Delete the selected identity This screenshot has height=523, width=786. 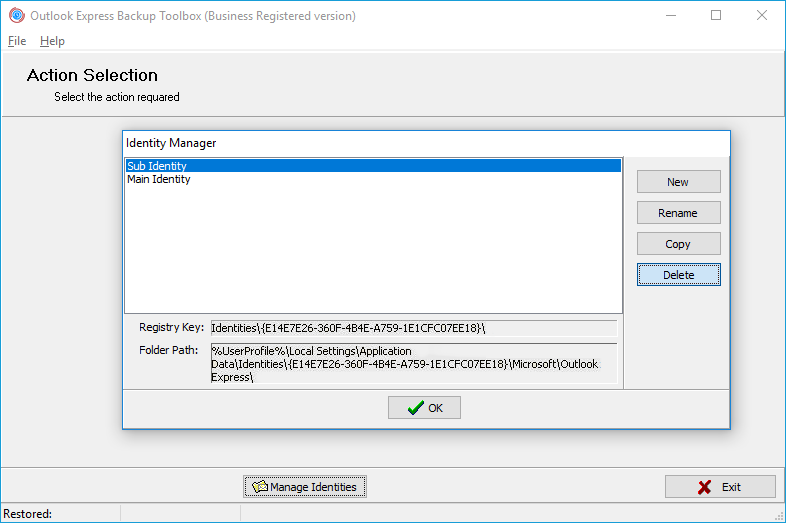[678, 275]
